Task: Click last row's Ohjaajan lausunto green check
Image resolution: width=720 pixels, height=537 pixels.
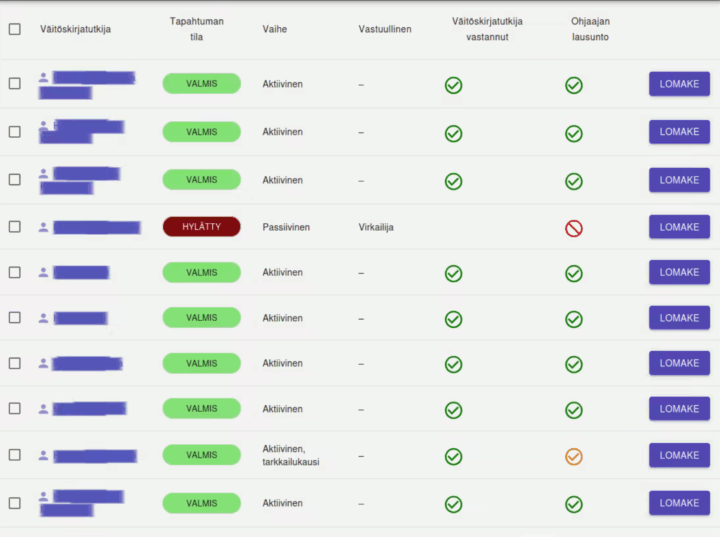Action: [573, 504]
